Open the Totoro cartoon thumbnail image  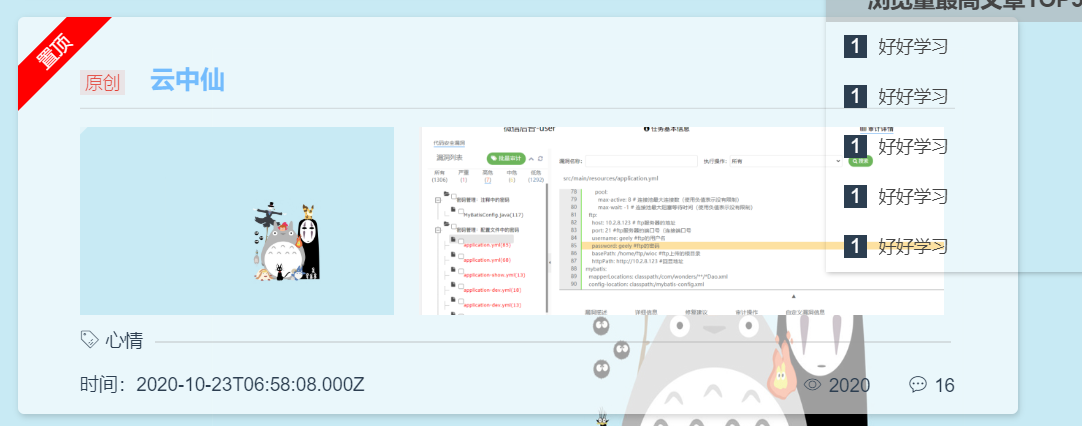coord(237,221)
